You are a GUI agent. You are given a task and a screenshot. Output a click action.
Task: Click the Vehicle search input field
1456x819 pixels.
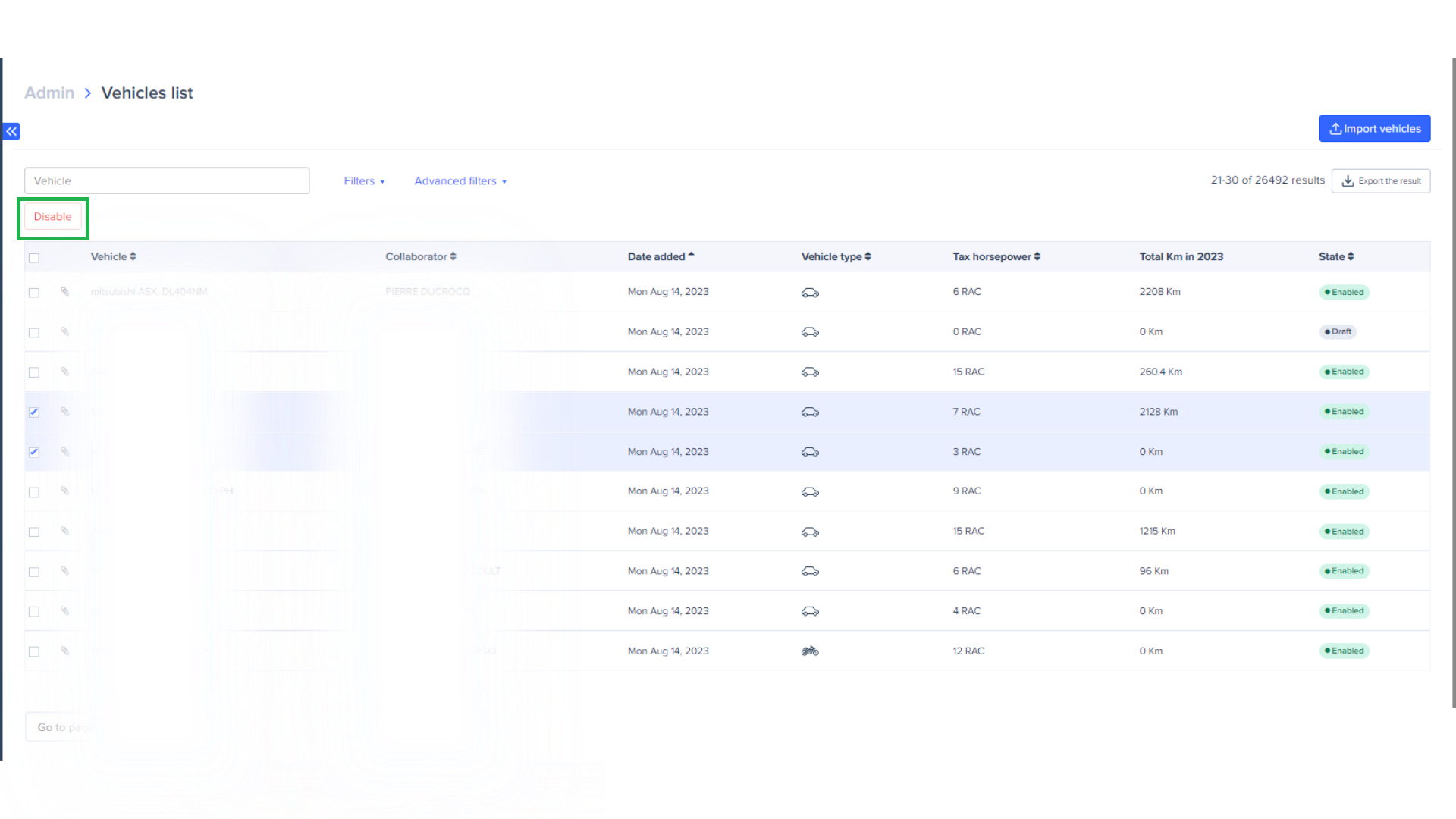pos(167,181)
